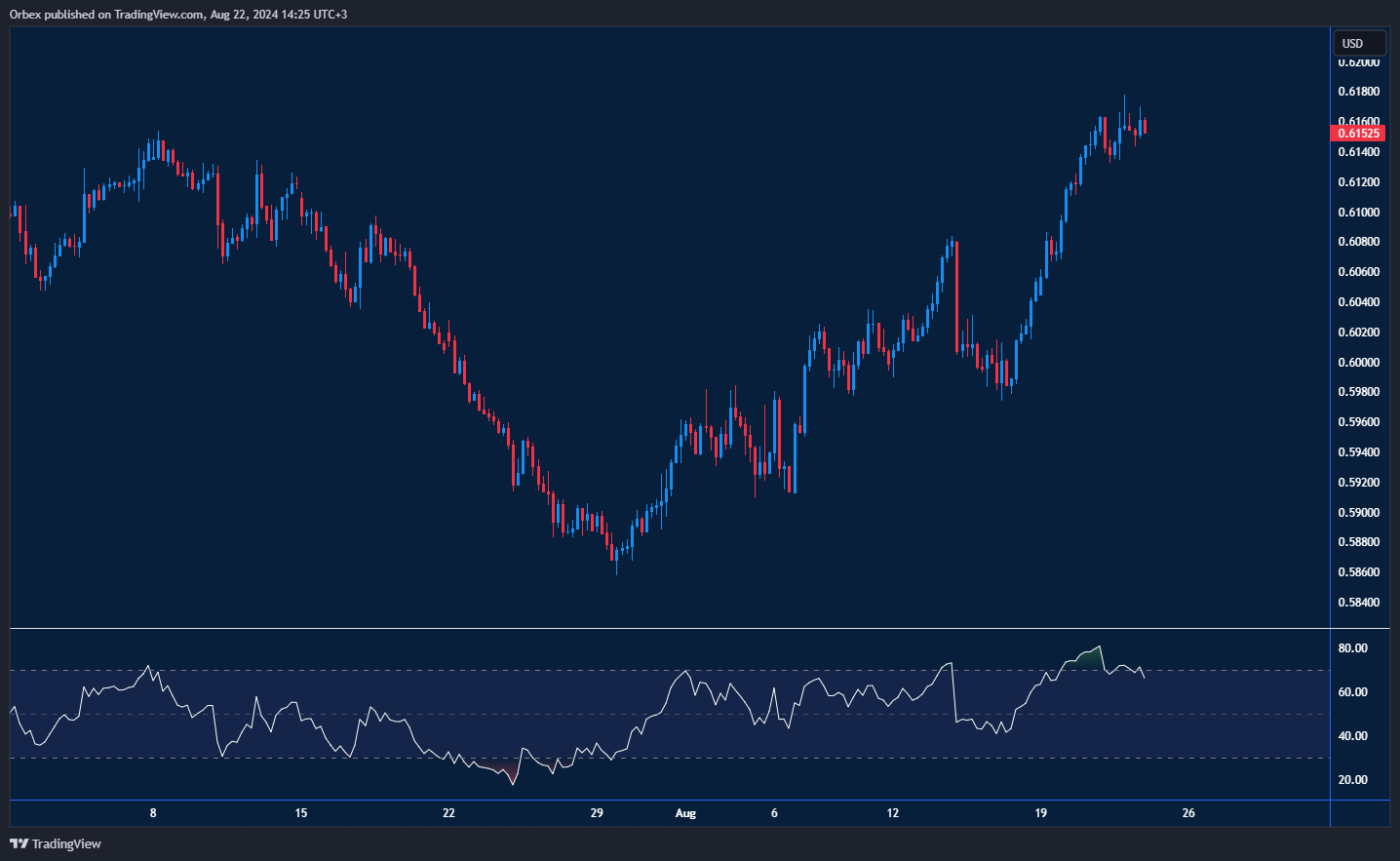Image resolution: width=1400 pixels, height=861 pixels.
Task: Click the 0.59600 price axis label
Action: click(x=1359, y=422)
